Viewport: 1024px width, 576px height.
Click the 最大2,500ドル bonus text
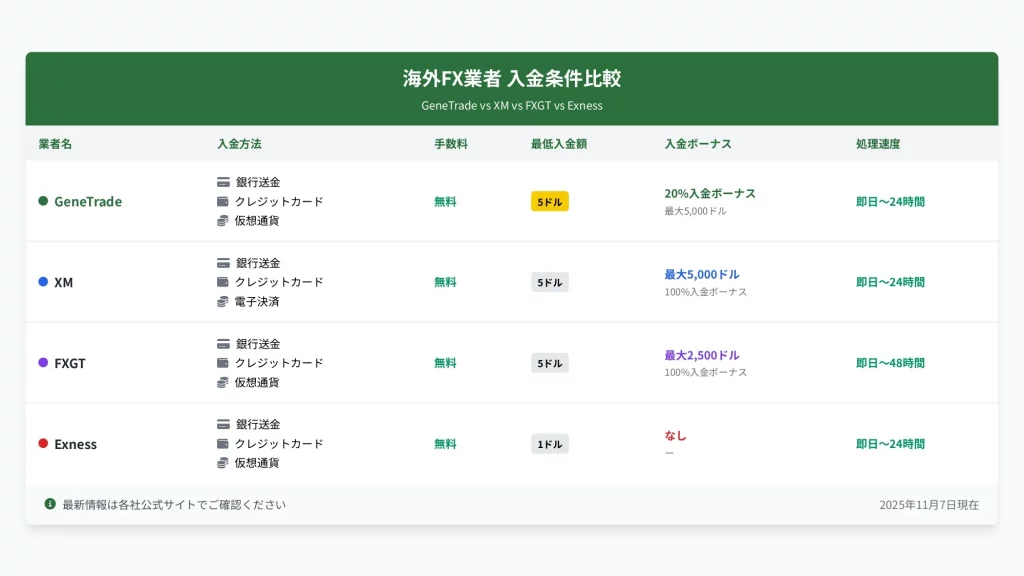pyautogui.click(x=702, y=355)
